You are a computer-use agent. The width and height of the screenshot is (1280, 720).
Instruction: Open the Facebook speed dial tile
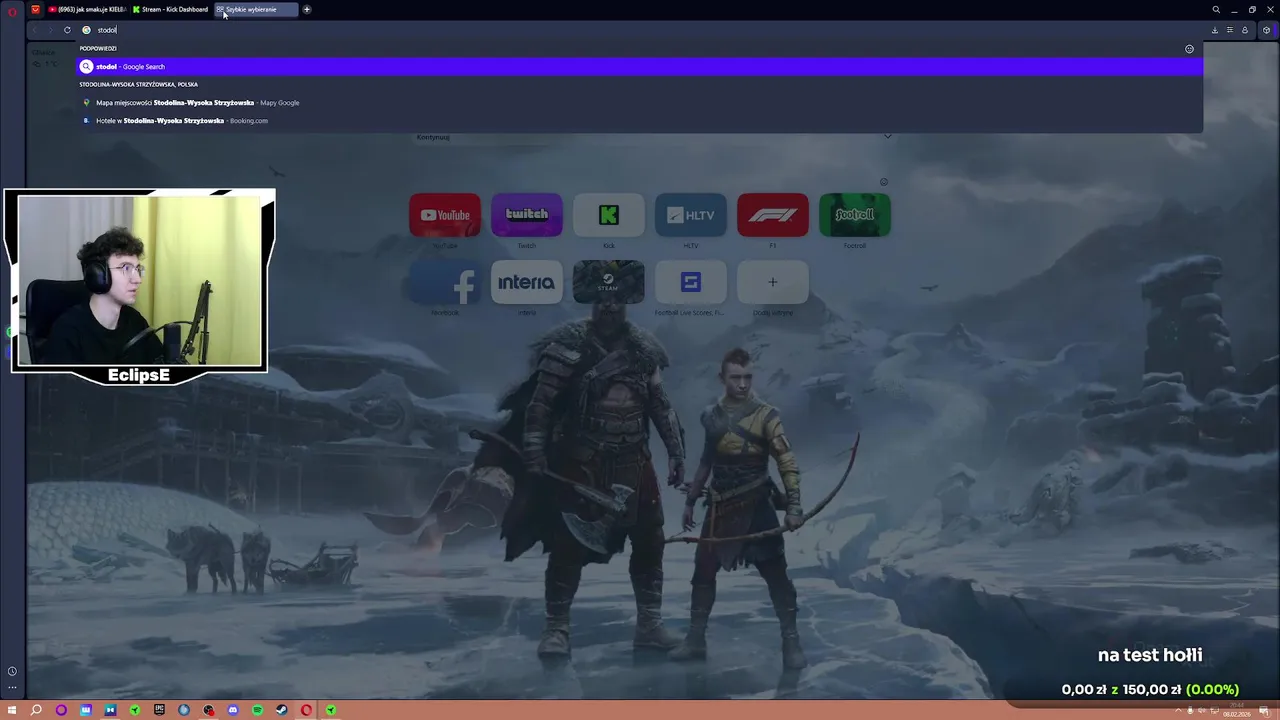[x=445, y=282]
